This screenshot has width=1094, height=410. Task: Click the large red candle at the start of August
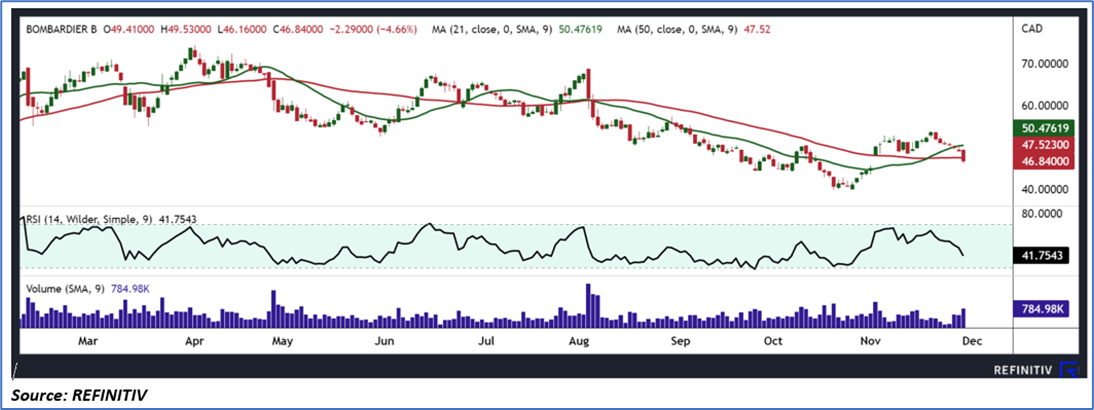pyautogui.click(x=590, y=86)
